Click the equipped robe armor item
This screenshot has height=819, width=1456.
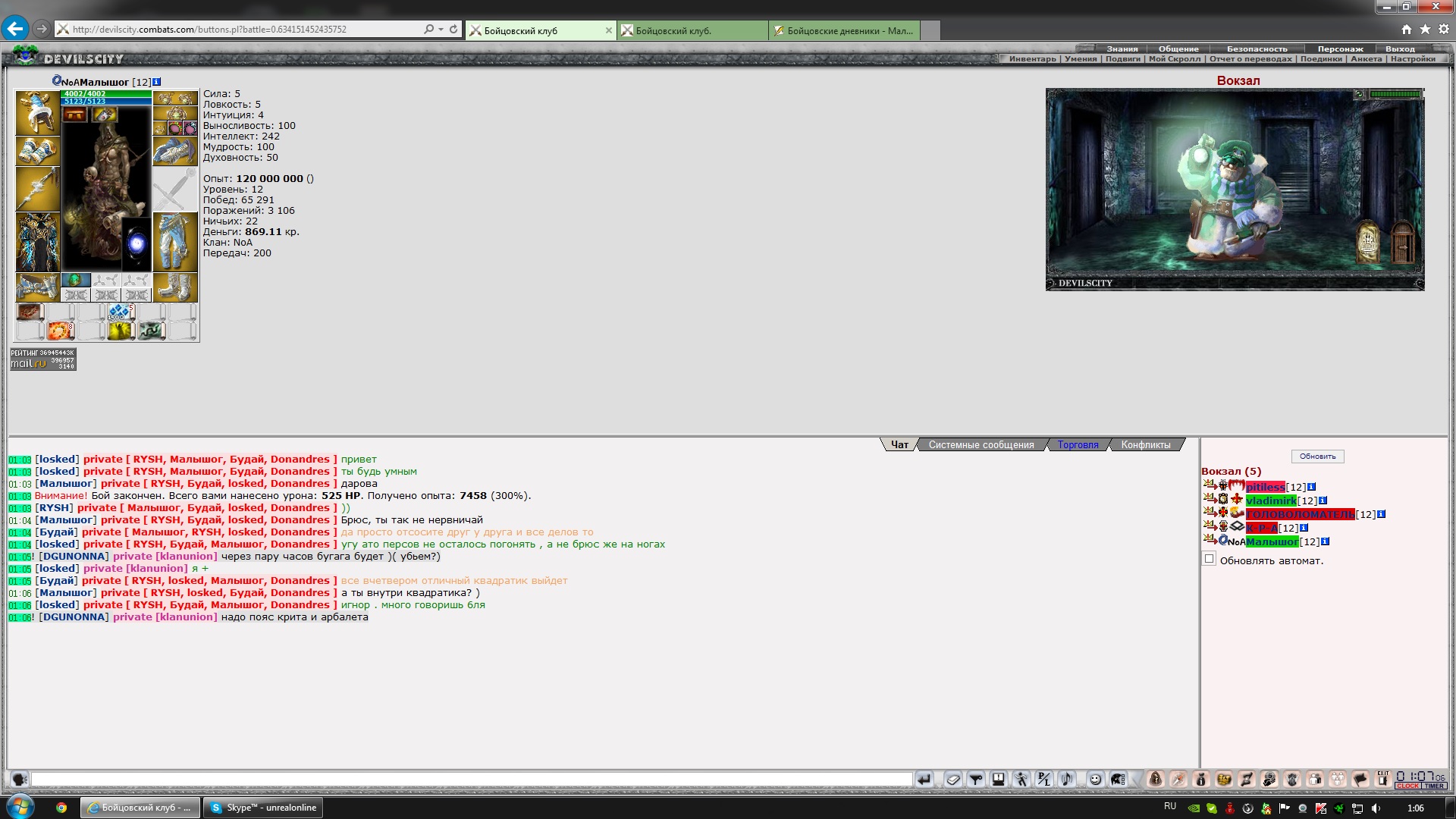click(37, 242)
